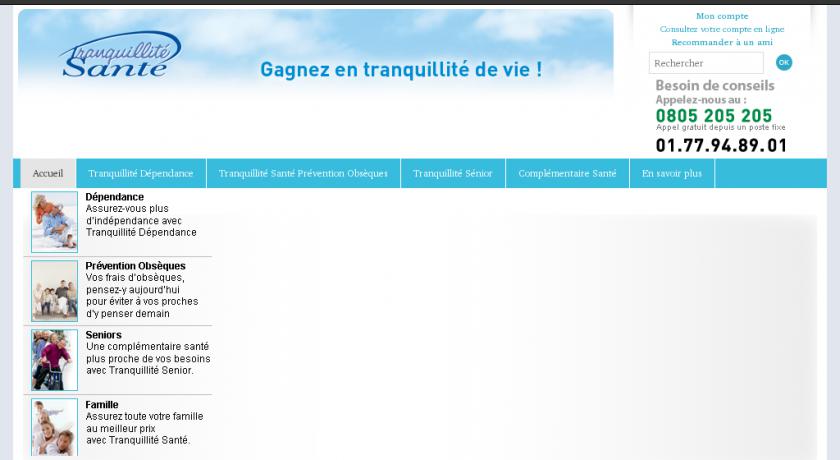Open the Prévention Obsèques family photo thumbnail
The image size is (840, 460).
(x=54, y=291)
